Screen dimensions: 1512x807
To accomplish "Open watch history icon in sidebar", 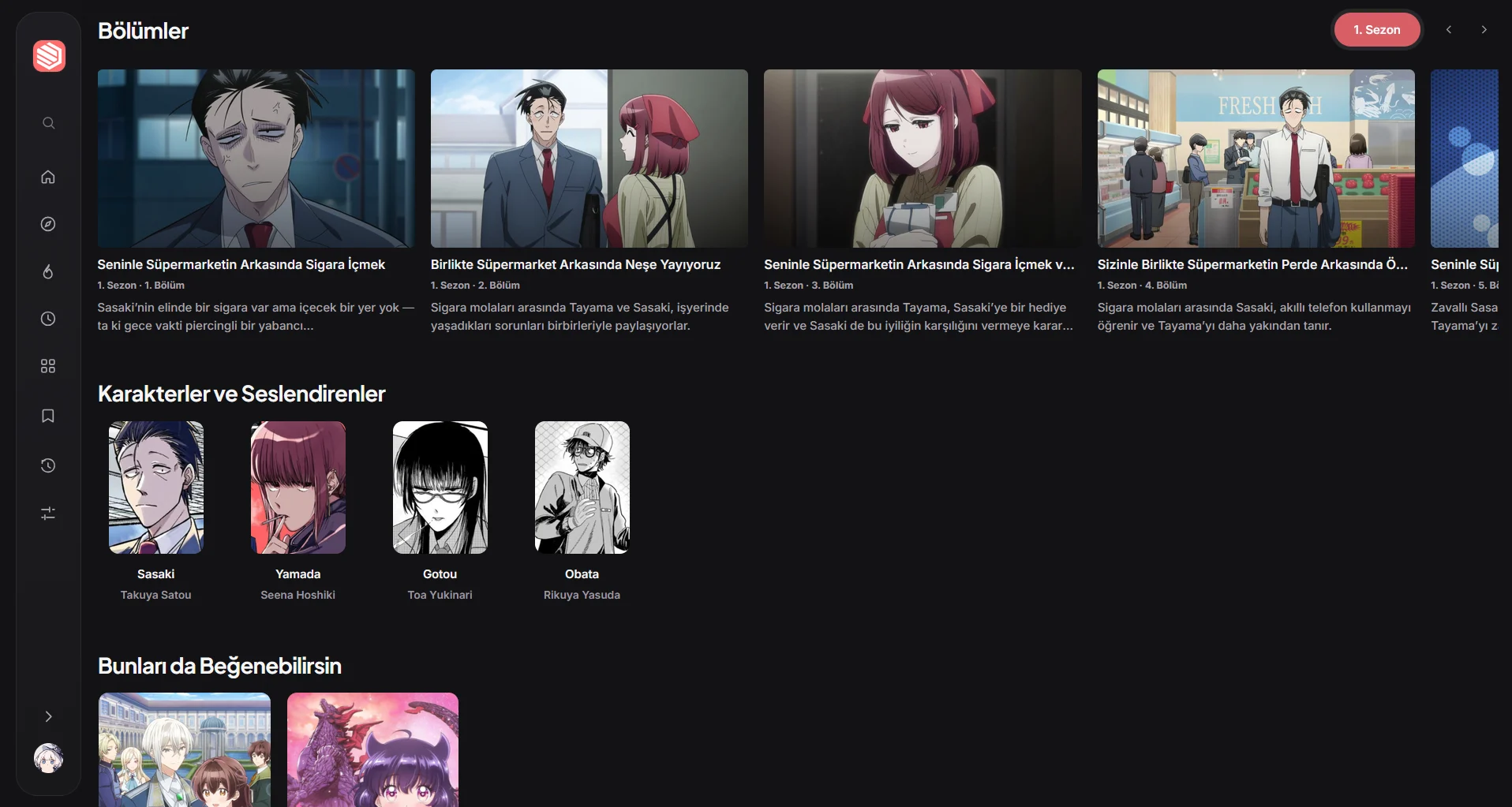I will pos(48,465).
